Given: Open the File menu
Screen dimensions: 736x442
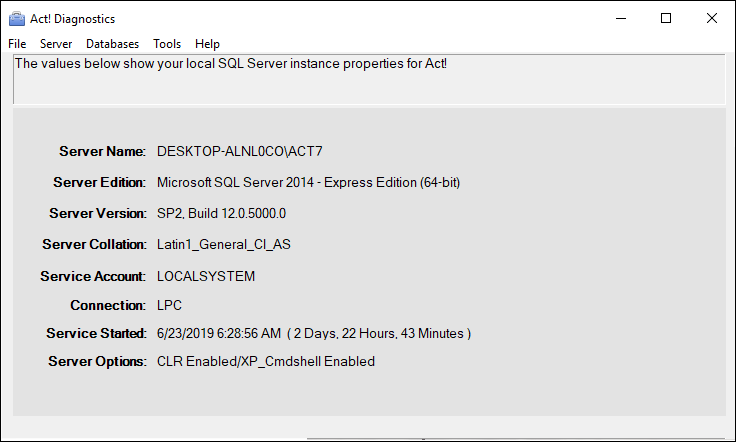Looking at the screenshot, I should [17, 44].
